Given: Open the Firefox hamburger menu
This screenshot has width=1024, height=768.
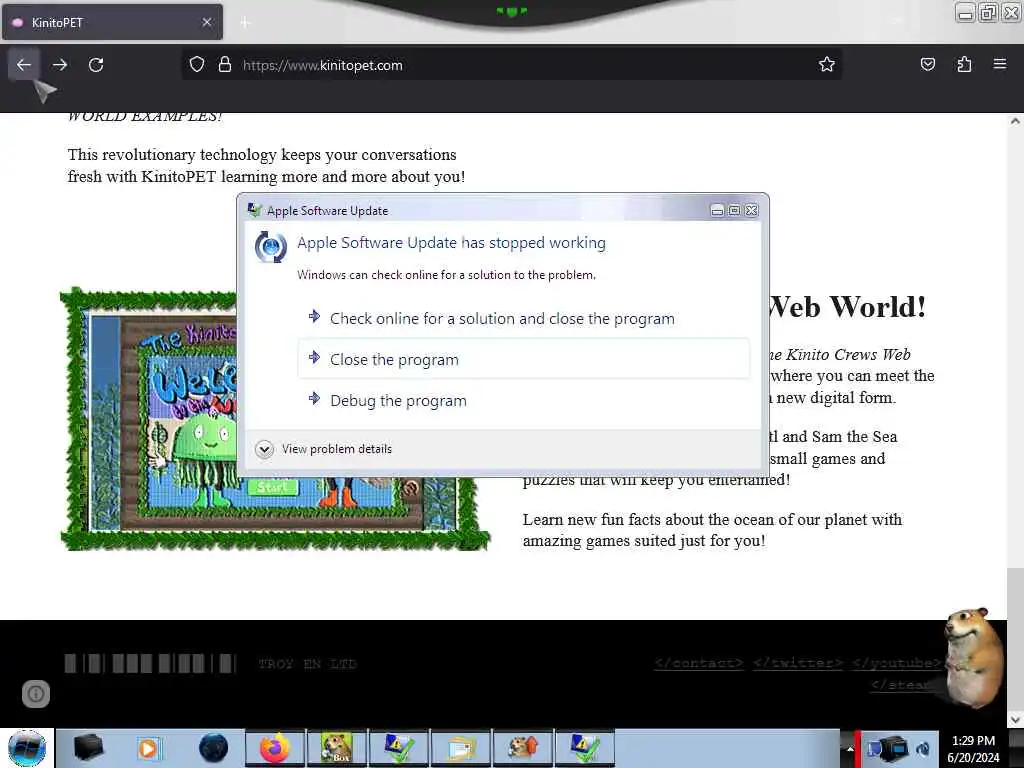Looking at the screenshot, I should (999, 65).
